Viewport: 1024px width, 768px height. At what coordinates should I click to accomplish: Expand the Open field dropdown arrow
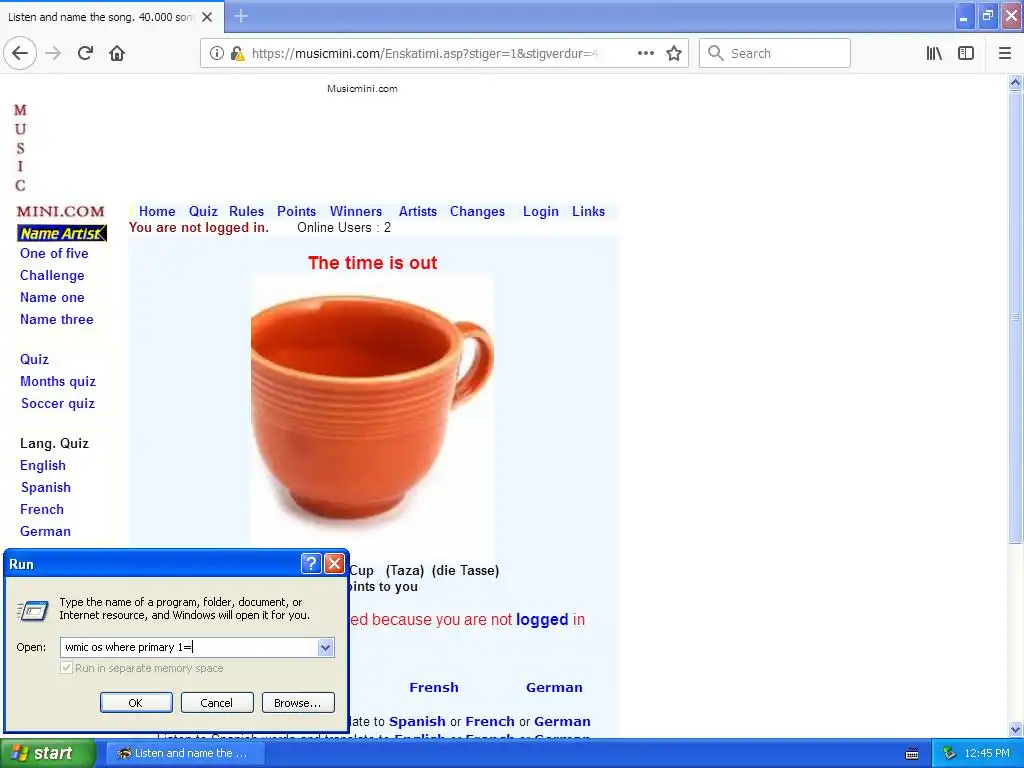(325, 647)
